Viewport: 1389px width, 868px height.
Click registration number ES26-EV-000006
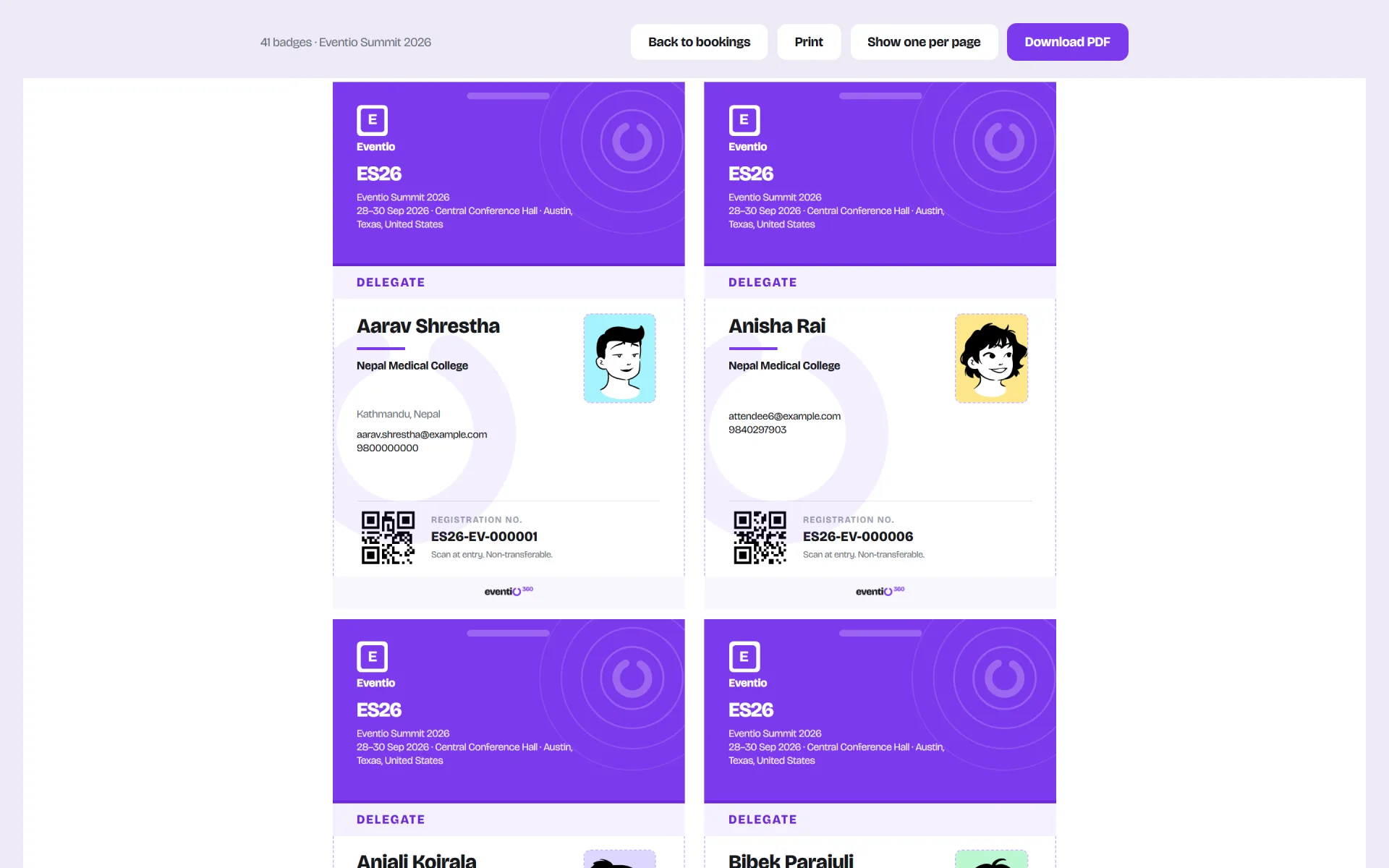click(858, 537)
